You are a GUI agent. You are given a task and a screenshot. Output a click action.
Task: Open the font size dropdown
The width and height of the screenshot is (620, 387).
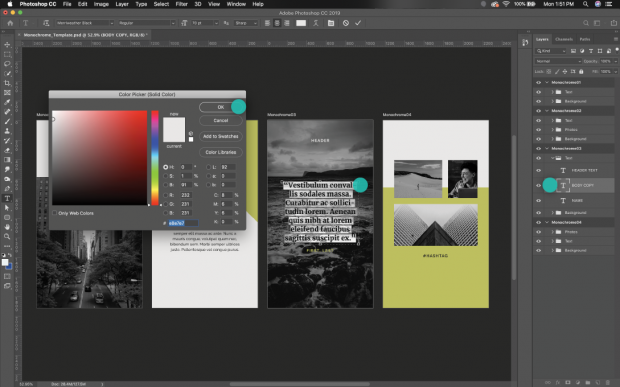205,23
